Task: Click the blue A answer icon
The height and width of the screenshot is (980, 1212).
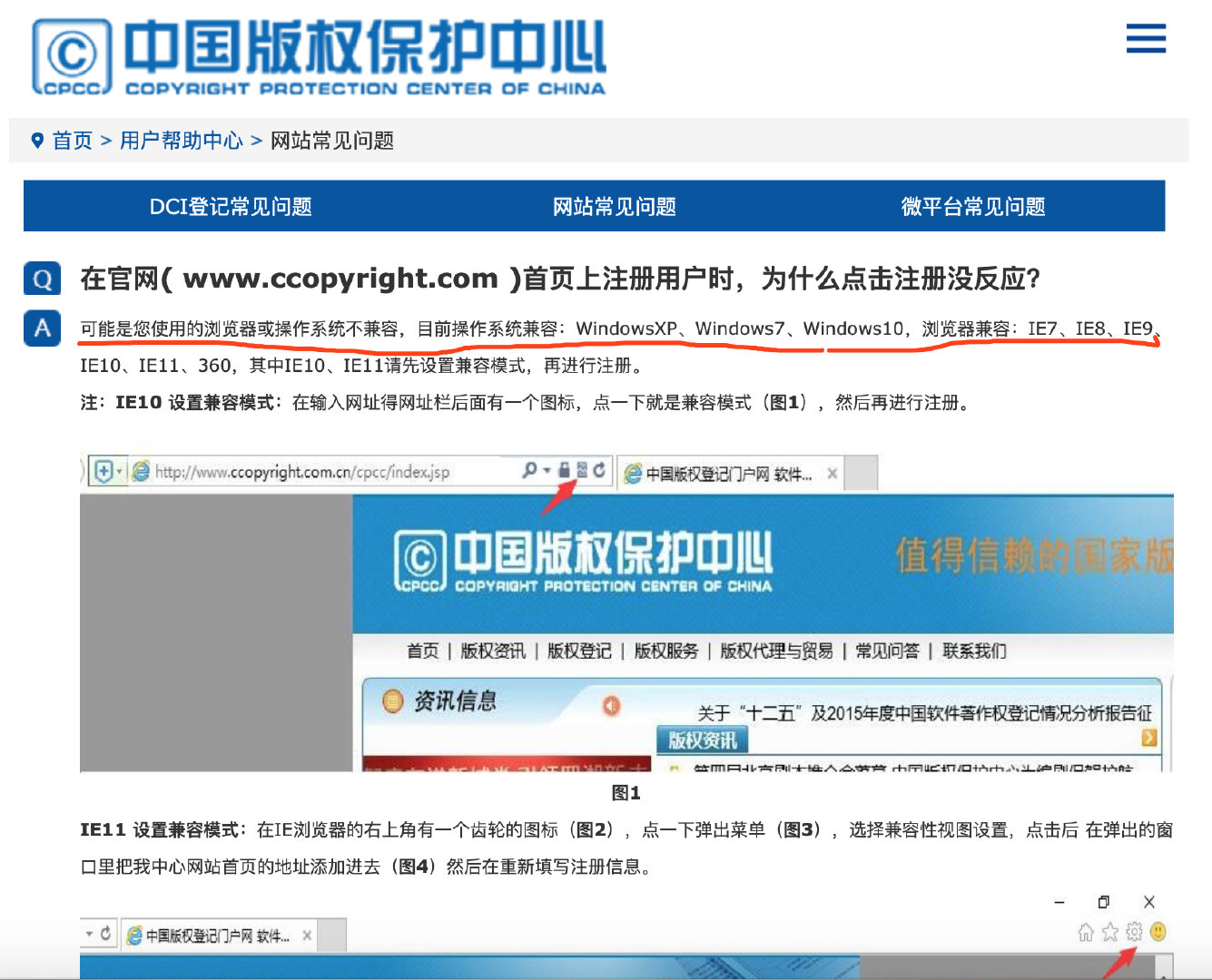Action: click(43, 328)
